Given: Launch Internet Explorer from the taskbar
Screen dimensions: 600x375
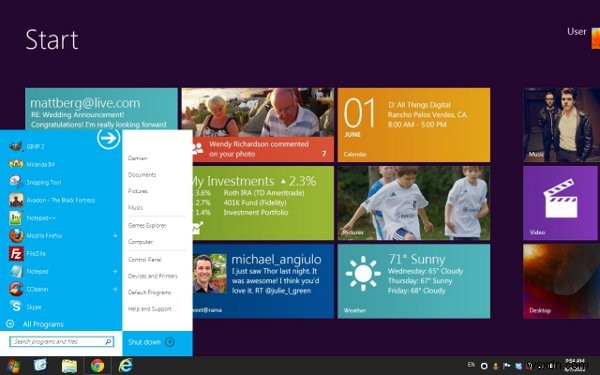Looking at the screenshot, I should coord(126,365).
